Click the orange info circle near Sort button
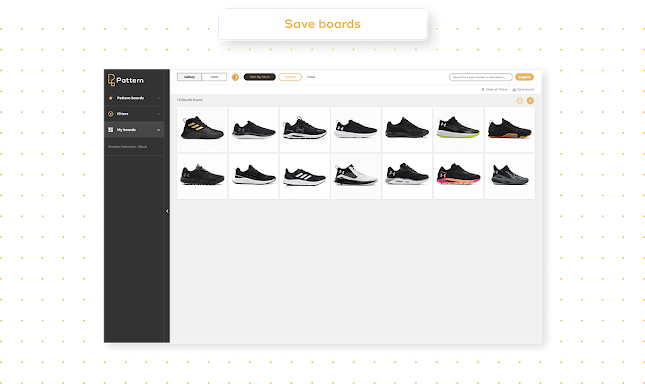Screen dimensions: 645x384 coord(235,77)
